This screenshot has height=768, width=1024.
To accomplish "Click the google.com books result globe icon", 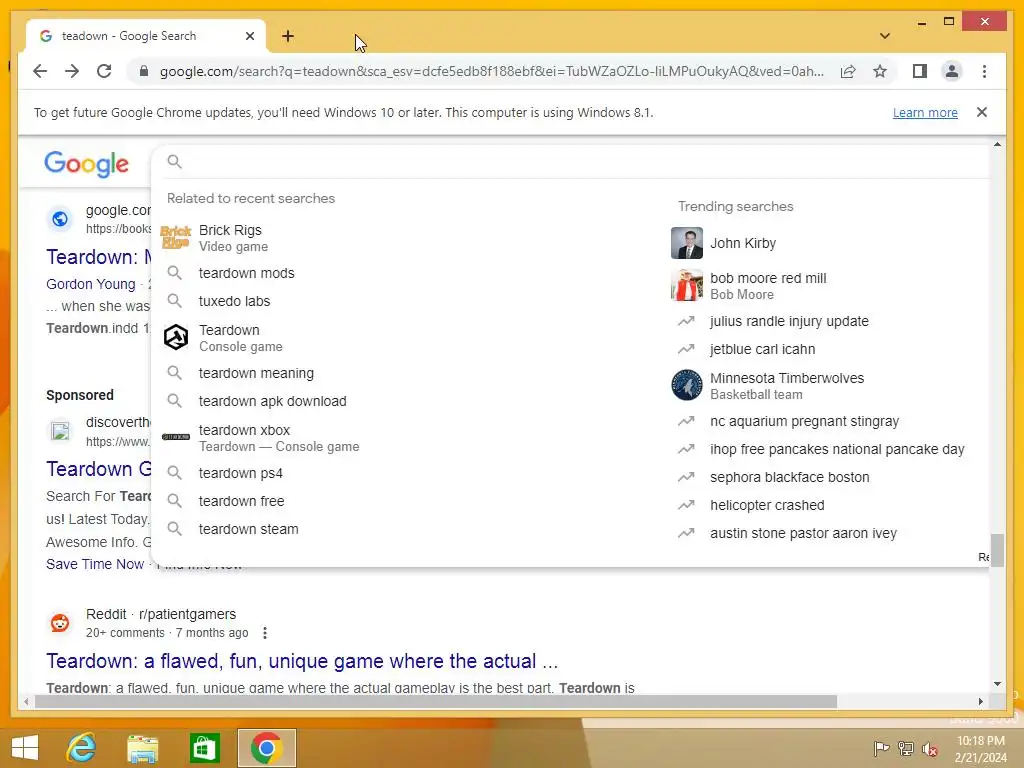I will 60,219.
